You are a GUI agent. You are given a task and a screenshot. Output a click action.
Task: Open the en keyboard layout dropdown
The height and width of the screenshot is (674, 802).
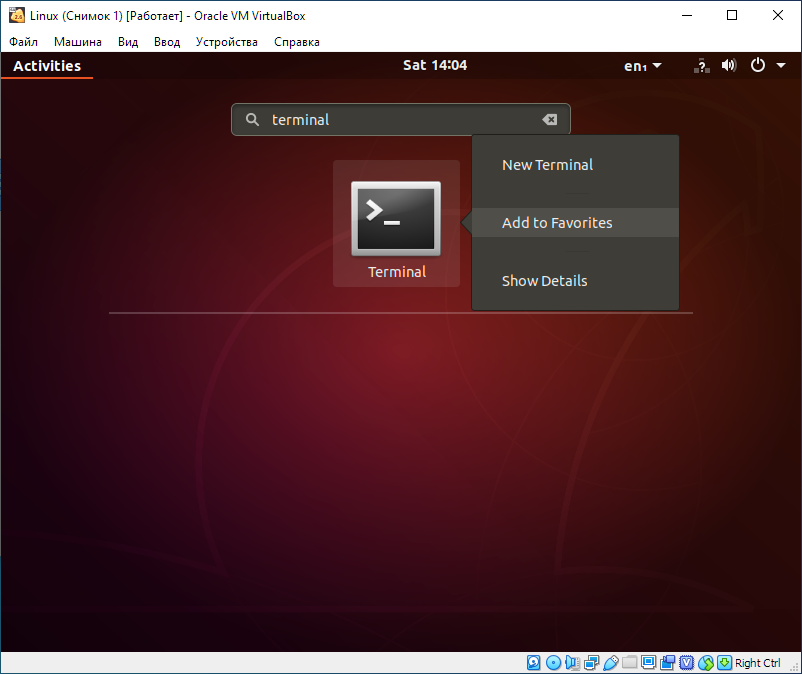643,66
